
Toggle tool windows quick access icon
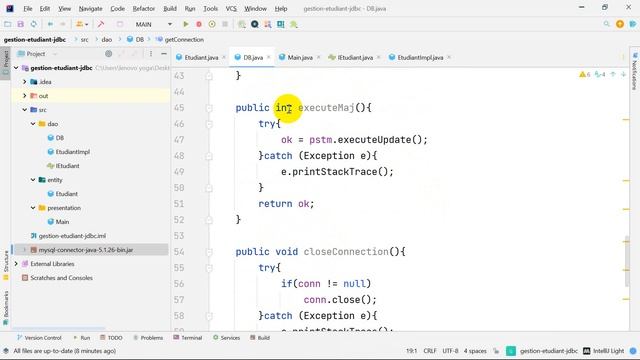[6, 351]
